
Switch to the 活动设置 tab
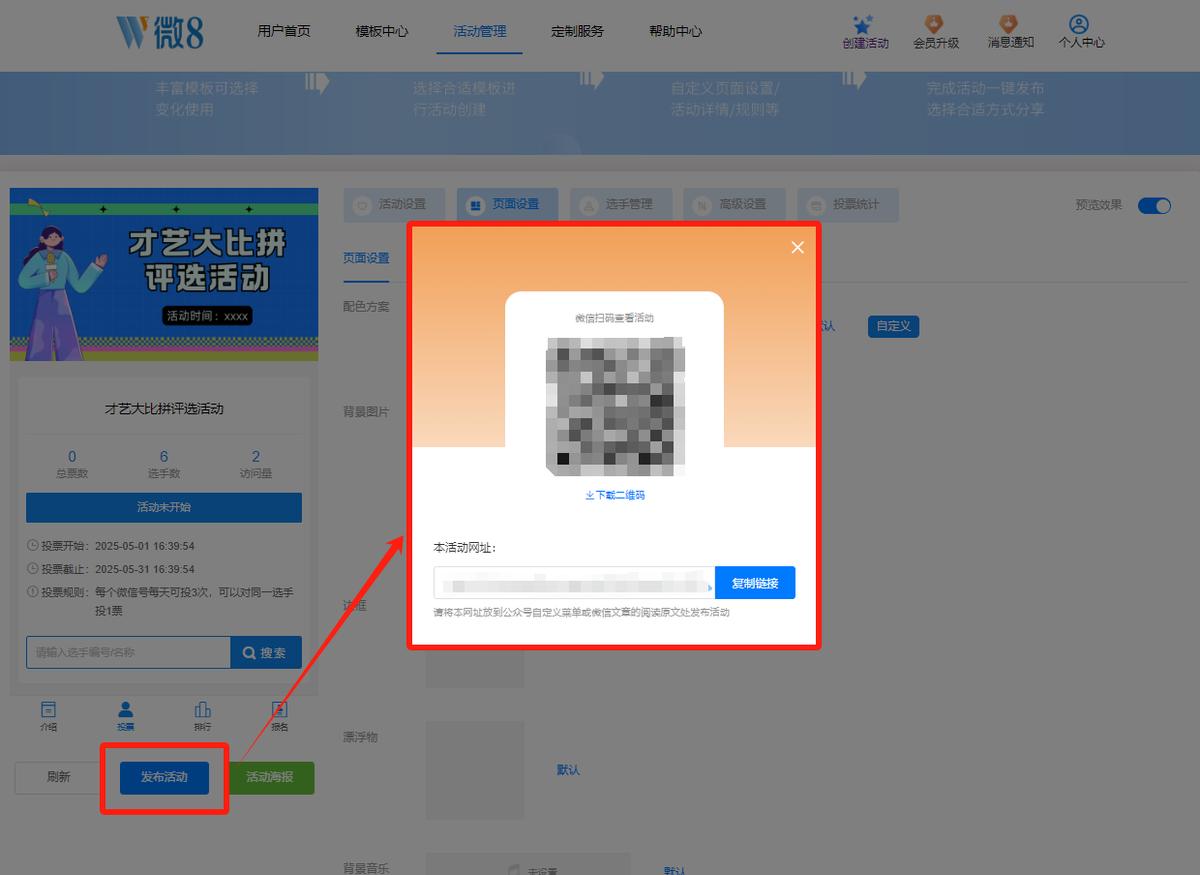pyautogui.click(x=392, y=204)
